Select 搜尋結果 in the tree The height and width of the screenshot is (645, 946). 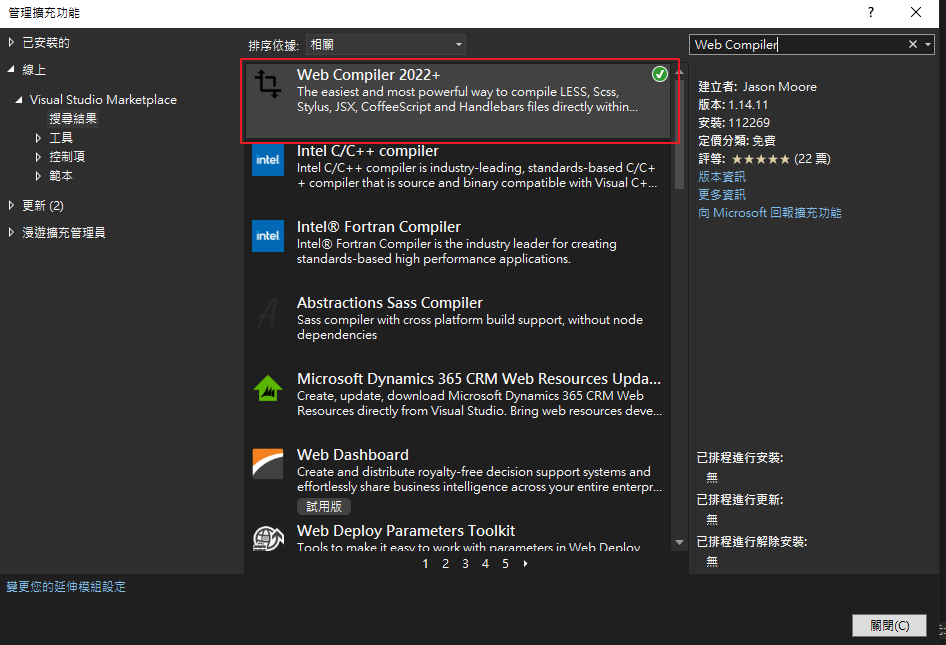click(73, 118)
